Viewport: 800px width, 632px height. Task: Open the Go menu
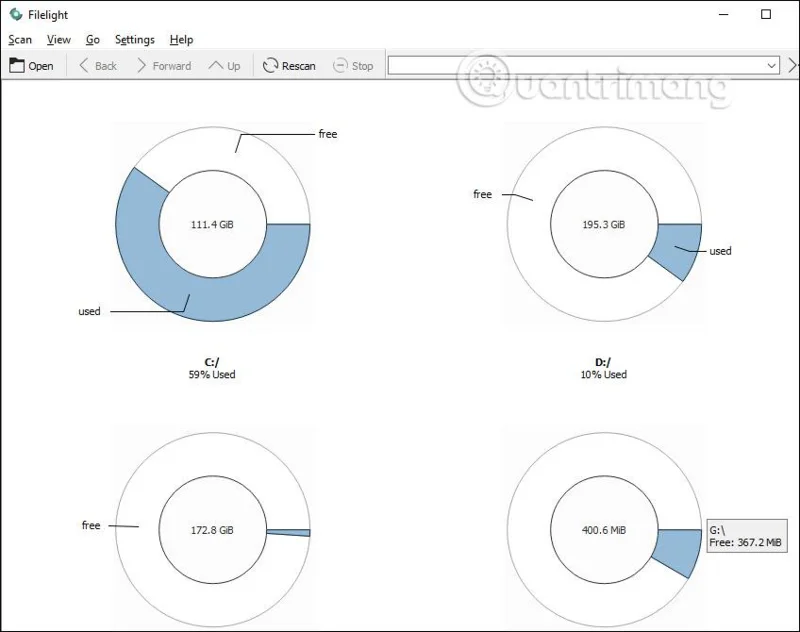pyautogui.click(x=92, y=39)
